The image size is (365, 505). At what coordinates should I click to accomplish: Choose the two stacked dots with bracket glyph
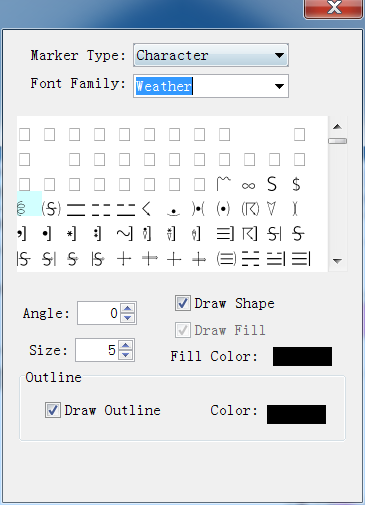tap(97, 234)
